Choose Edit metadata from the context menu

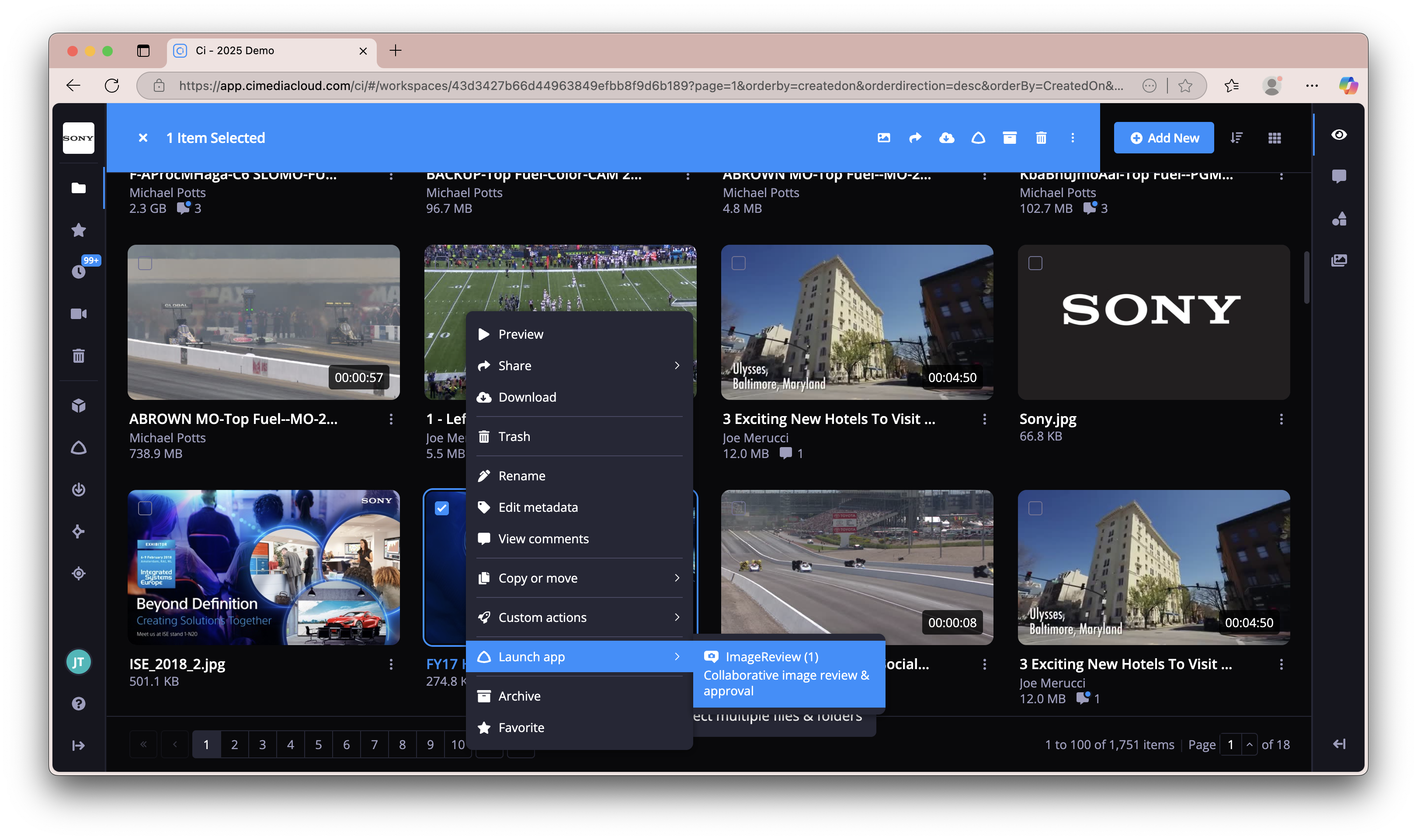coord(580,507)
